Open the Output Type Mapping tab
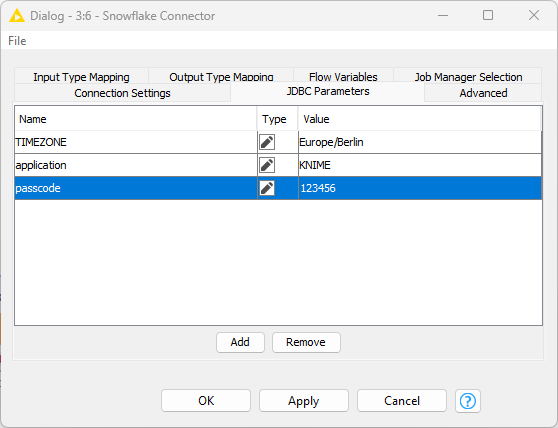Image resolution: width=558 pixels, height=428 pixels. [221, 76]
